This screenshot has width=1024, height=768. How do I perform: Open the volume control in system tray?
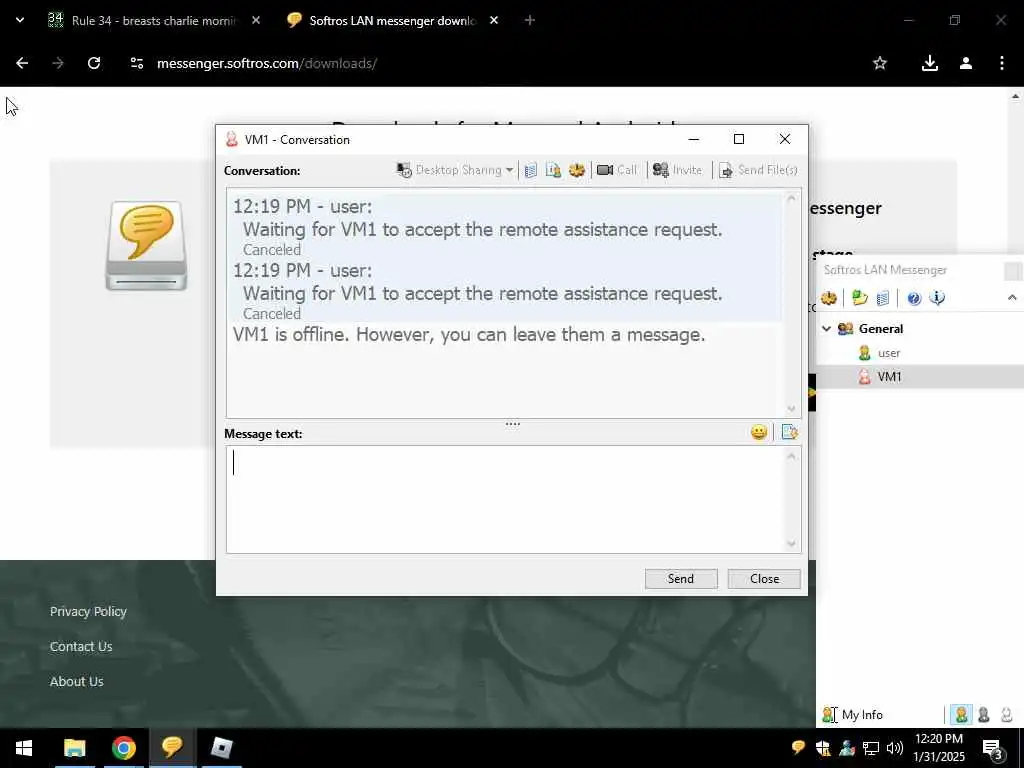click(895, 748)
